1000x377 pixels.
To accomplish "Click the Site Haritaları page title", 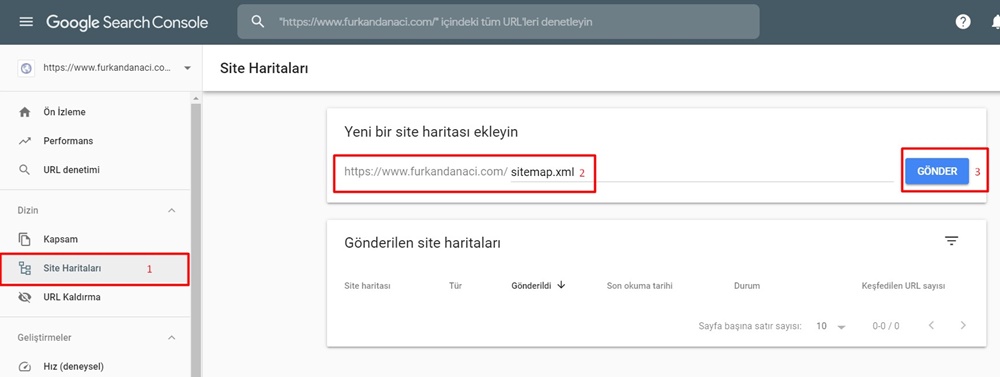I will pos(264,68).
